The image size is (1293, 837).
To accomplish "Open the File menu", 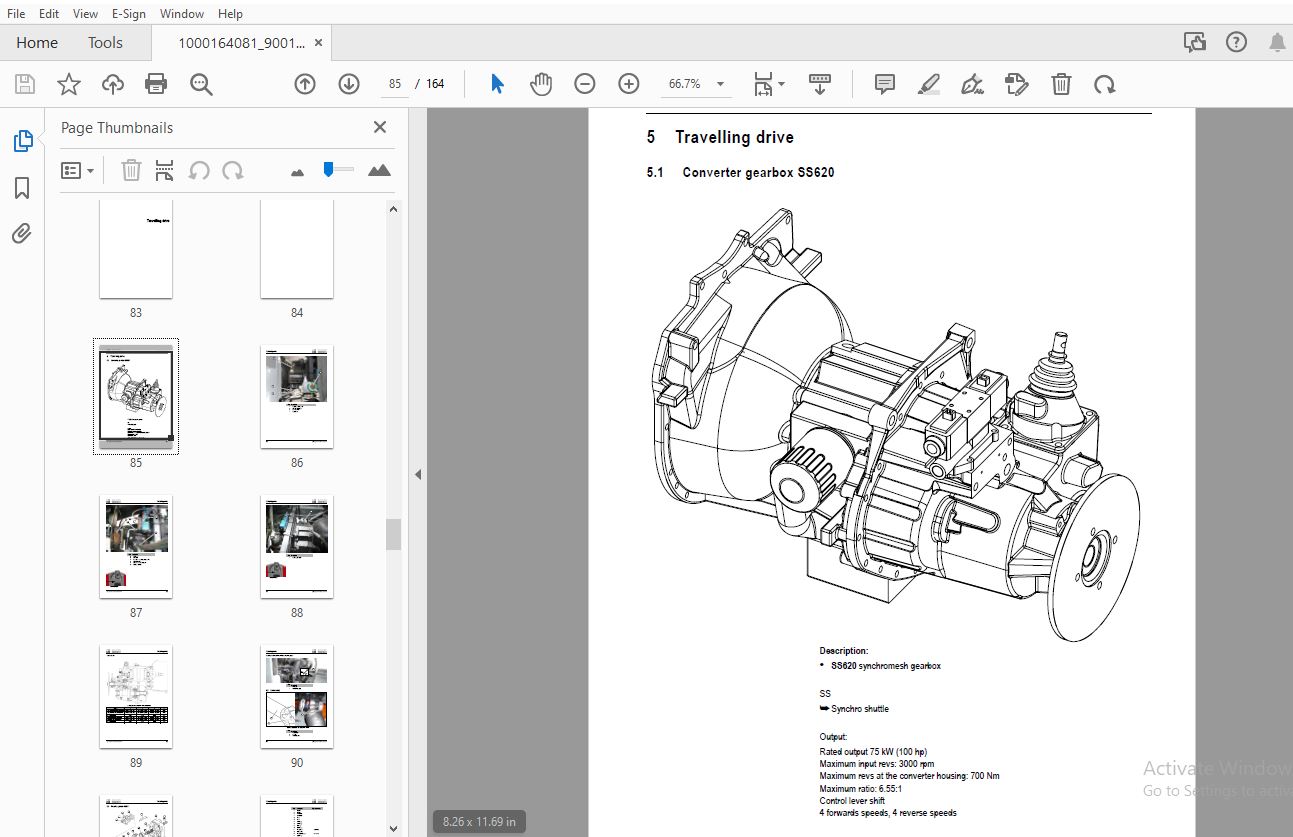I will click(x=16, y=14).
